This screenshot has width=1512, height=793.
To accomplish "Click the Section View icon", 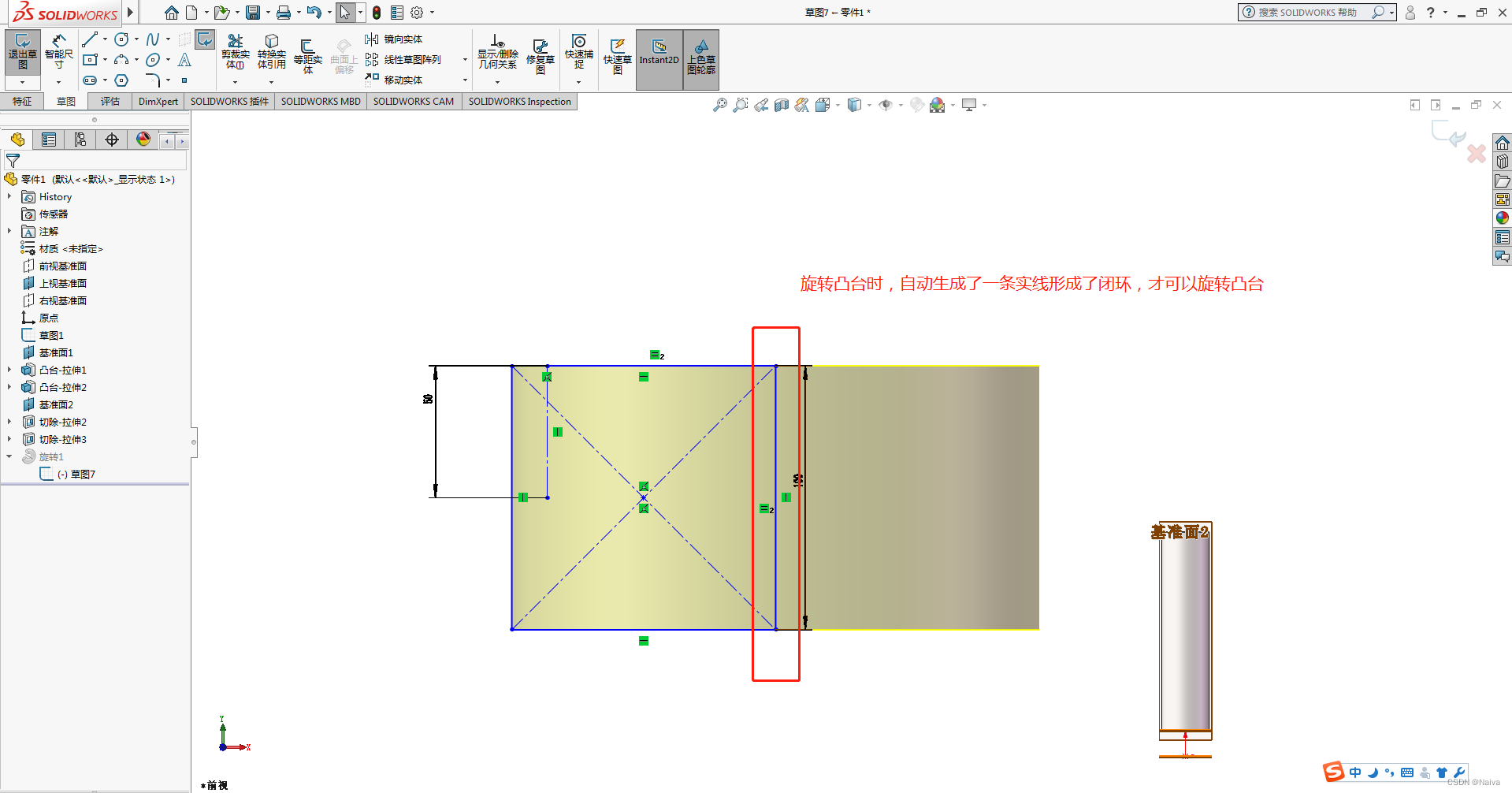I will pos(782,105).
